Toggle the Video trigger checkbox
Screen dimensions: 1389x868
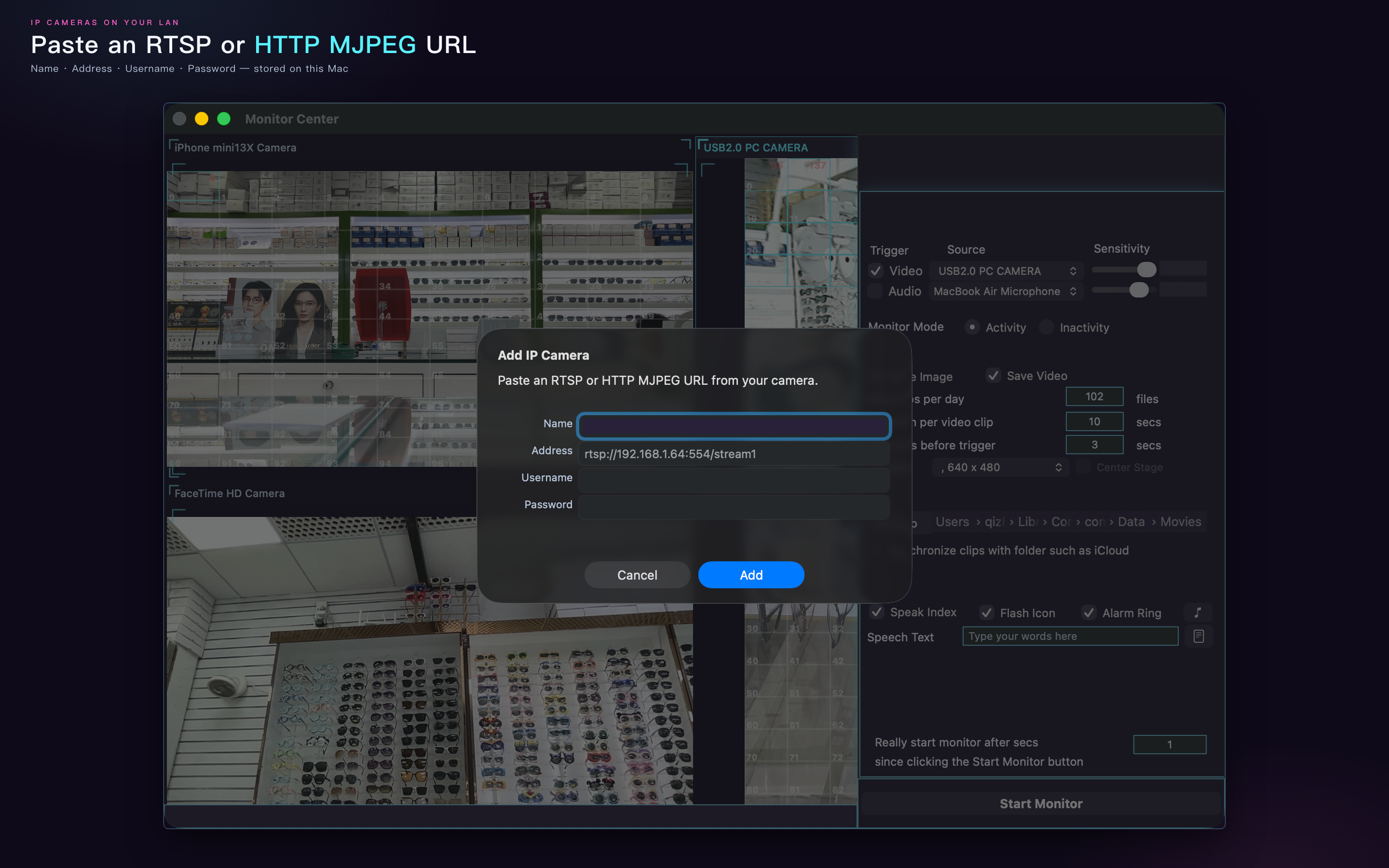pyautogui.click(x=875, y=271)
